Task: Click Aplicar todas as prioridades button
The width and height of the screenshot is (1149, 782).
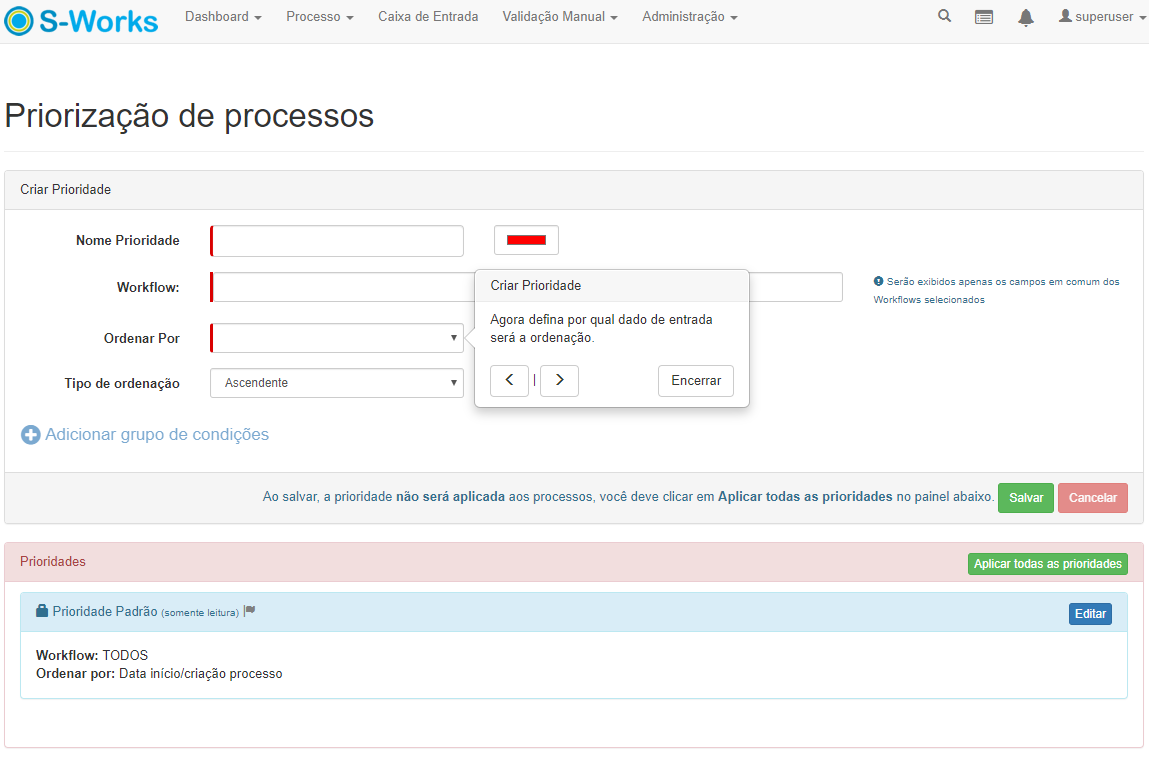Action: coord(1047,564)
